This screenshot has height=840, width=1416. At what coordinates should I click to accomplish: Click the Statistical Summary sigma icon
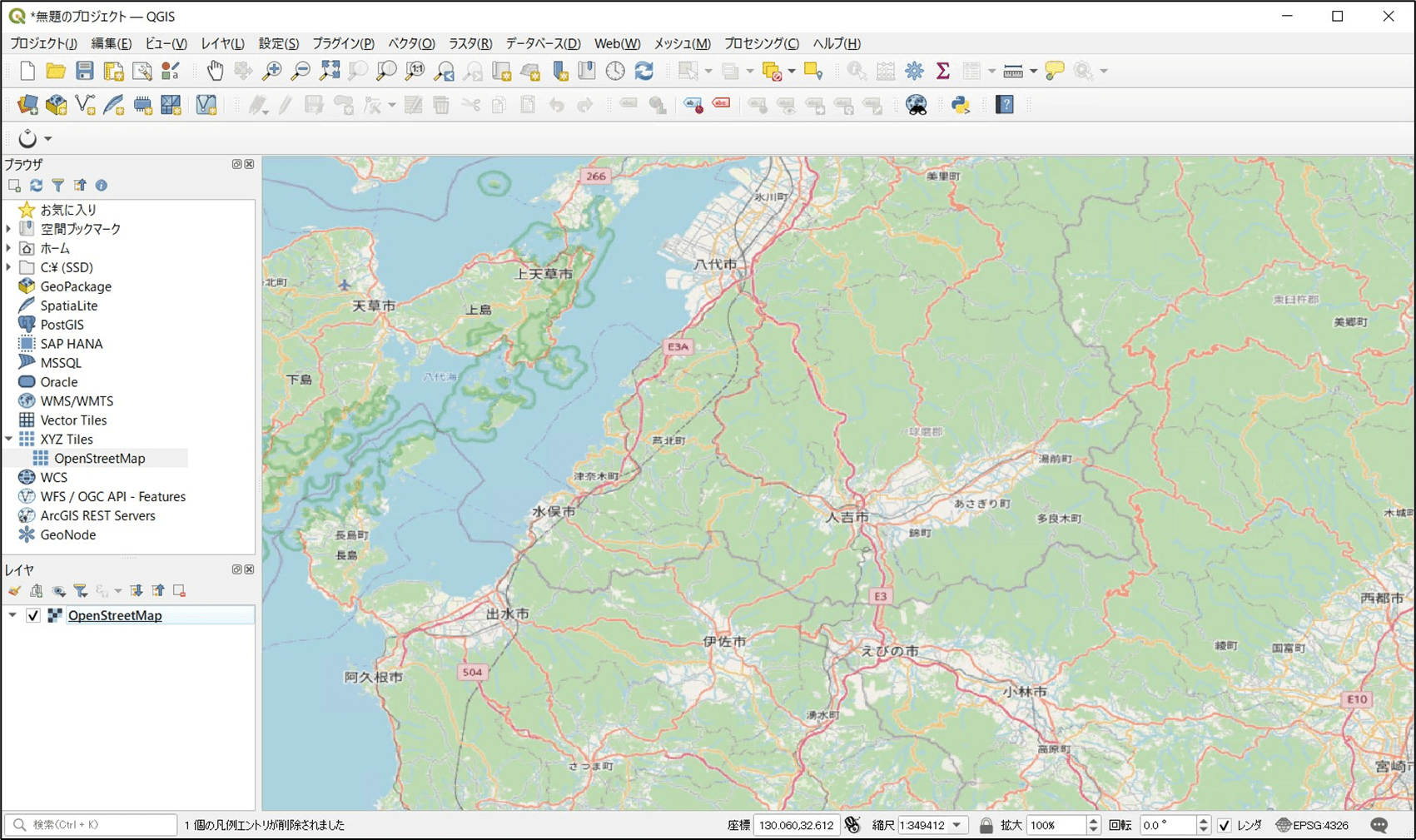[x=943, y=71]
